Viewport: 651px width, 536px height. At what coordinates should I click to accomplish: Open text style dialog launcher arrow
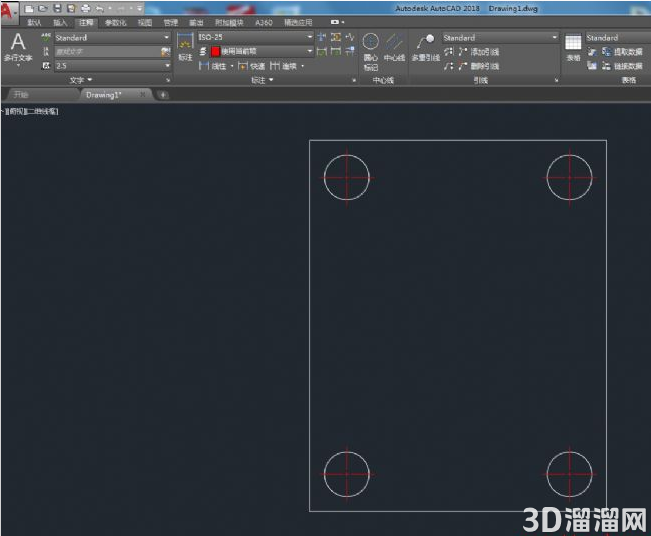coord(168,80)
